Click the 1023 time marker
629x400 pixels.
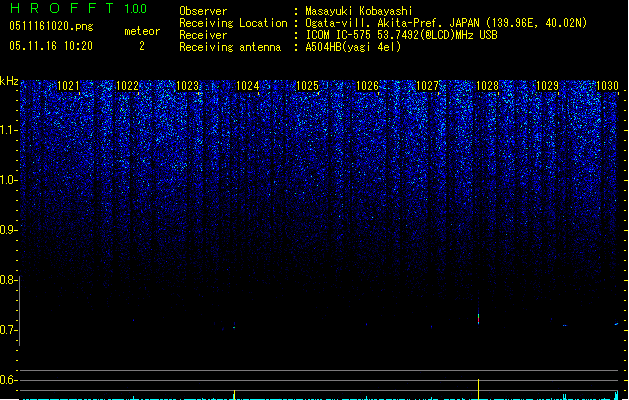click(x=187, y=86)
